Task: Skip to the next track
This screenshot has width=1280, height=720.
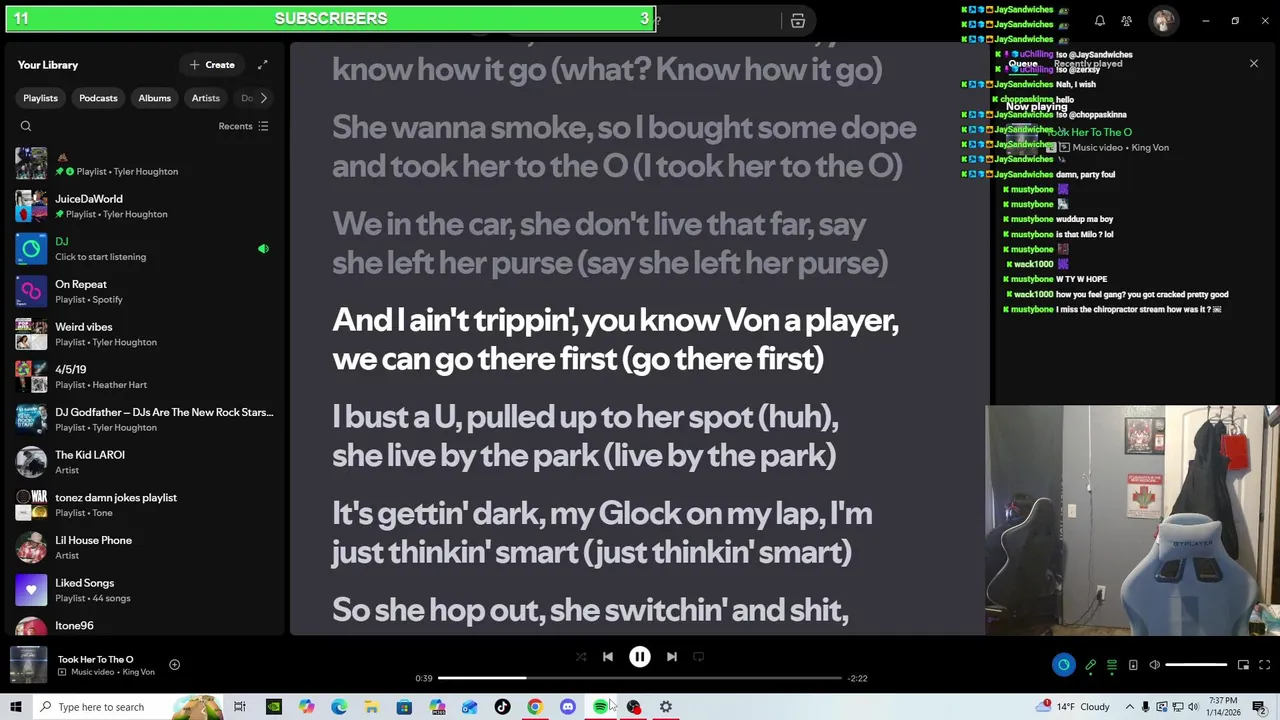Action: (672, 657)
